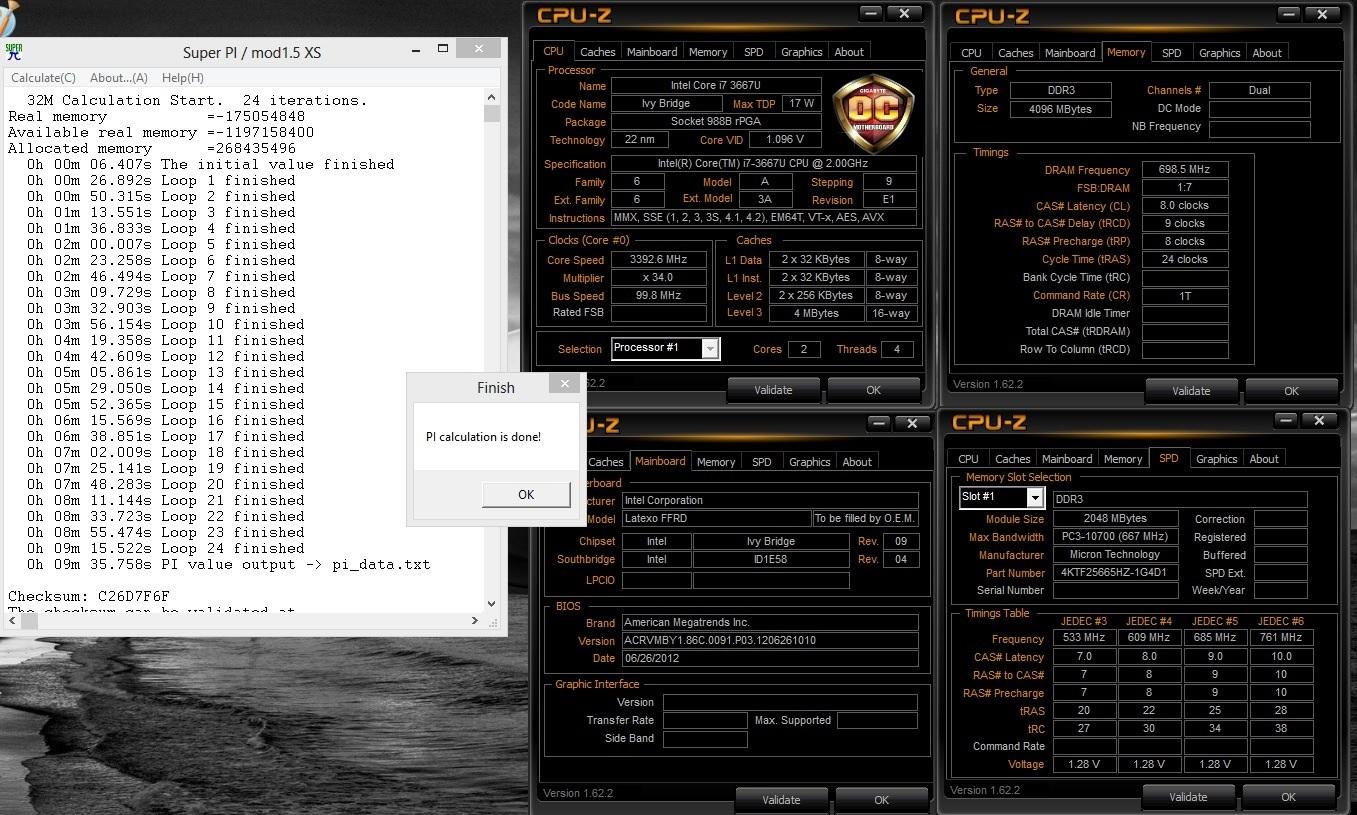
Task: Switch to Graphics tab in SPD window
Action: click(x=1216, y=459)
